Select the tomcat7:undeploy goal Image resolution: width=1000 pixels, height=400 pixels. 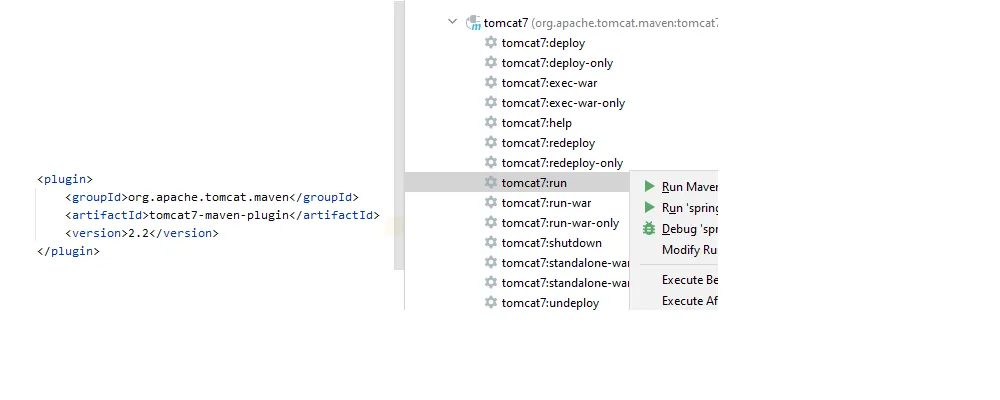(x=550, y=303)
